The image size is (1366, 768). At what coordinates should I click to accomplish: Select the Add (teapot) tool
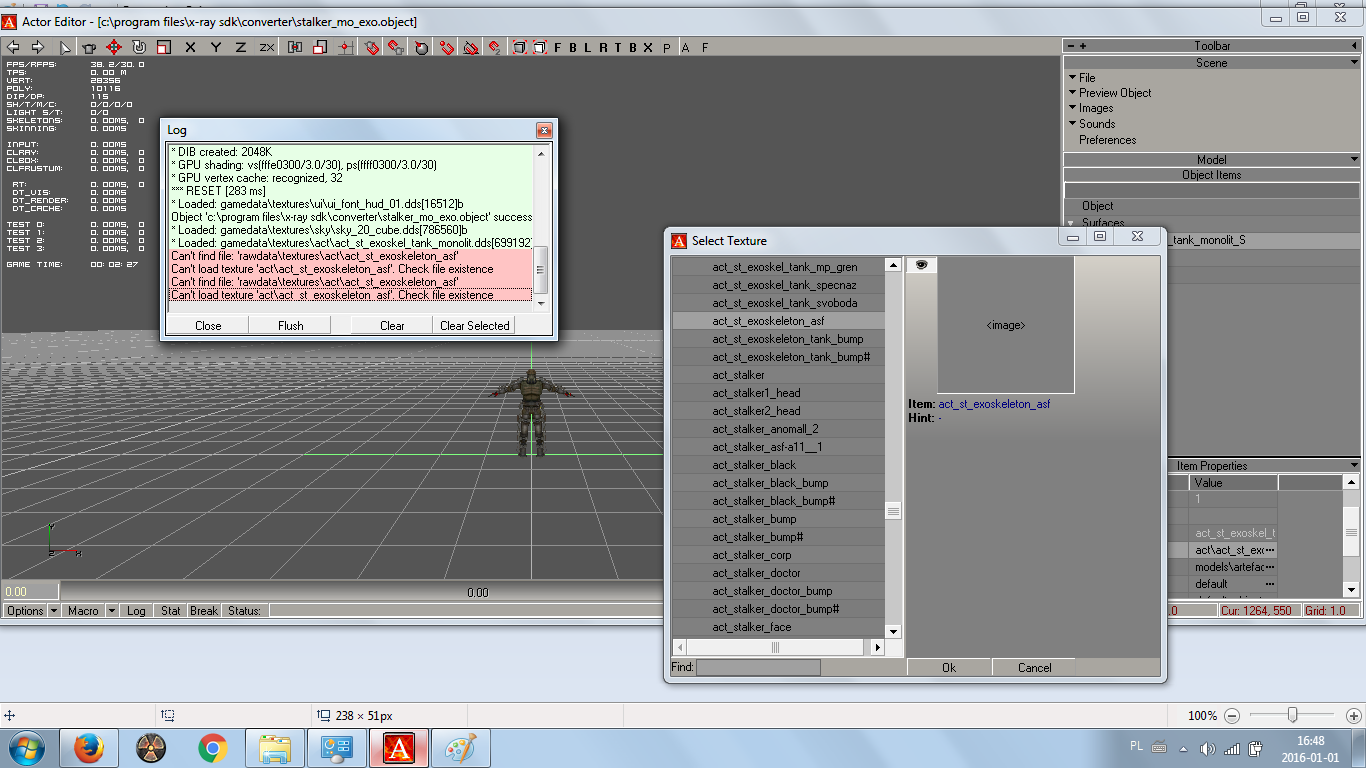(89, 47)
